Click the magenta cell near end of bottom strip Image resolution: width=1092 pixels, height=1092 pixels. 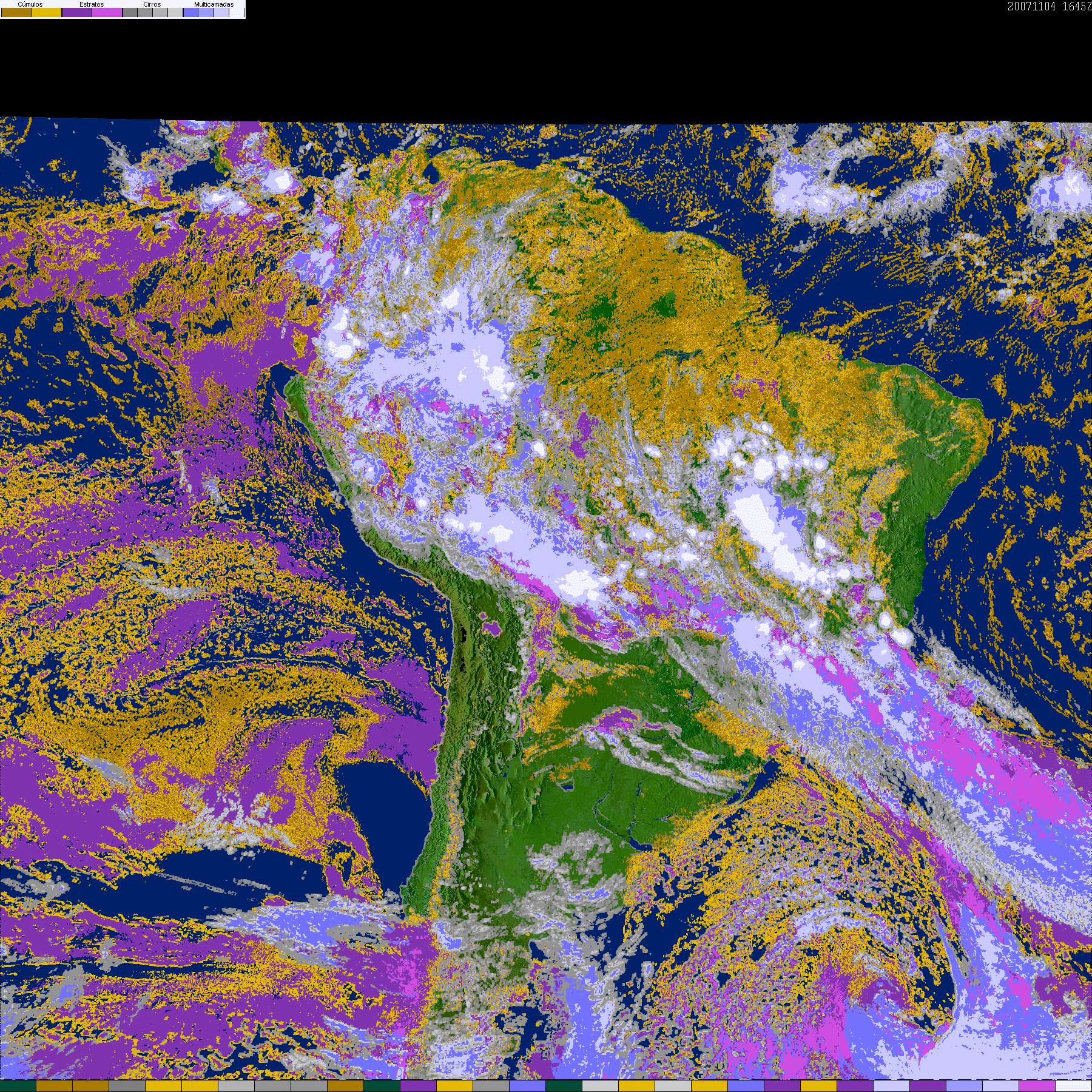coord(1037,1086)
